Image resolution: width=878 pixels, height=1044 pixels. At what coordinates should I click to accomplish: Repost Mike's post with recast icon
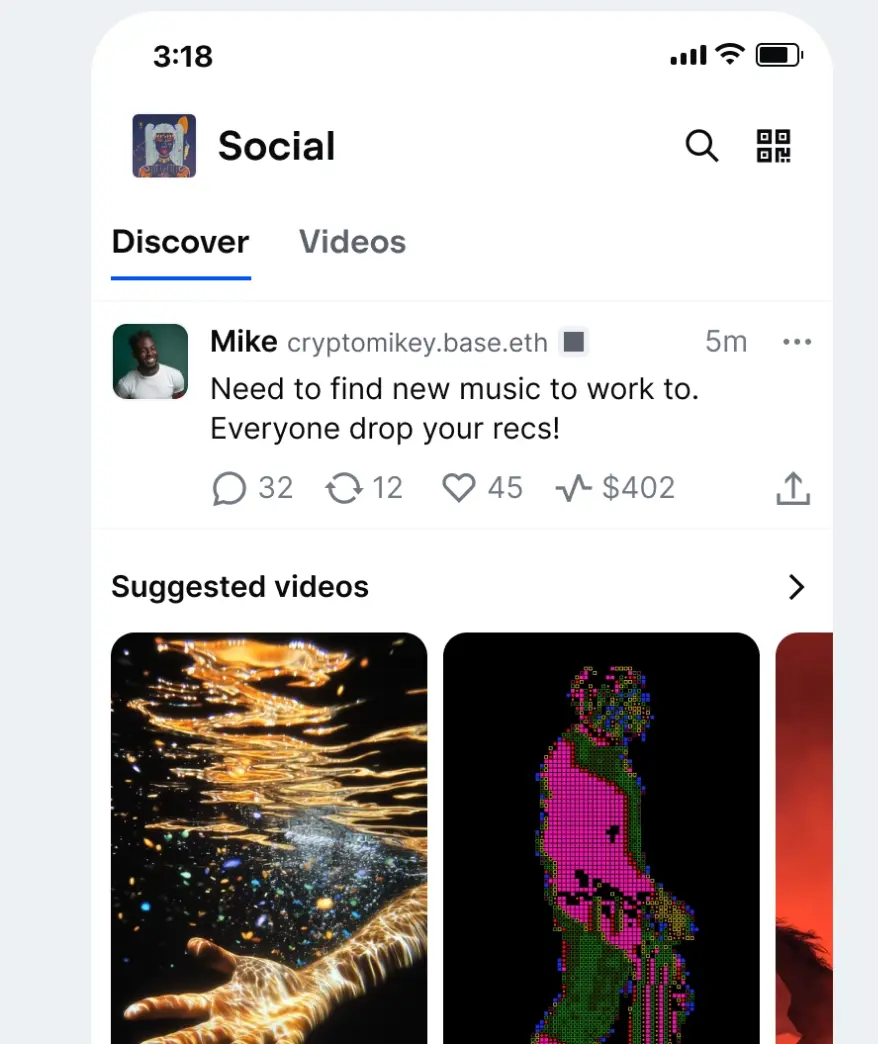point(343,488)
